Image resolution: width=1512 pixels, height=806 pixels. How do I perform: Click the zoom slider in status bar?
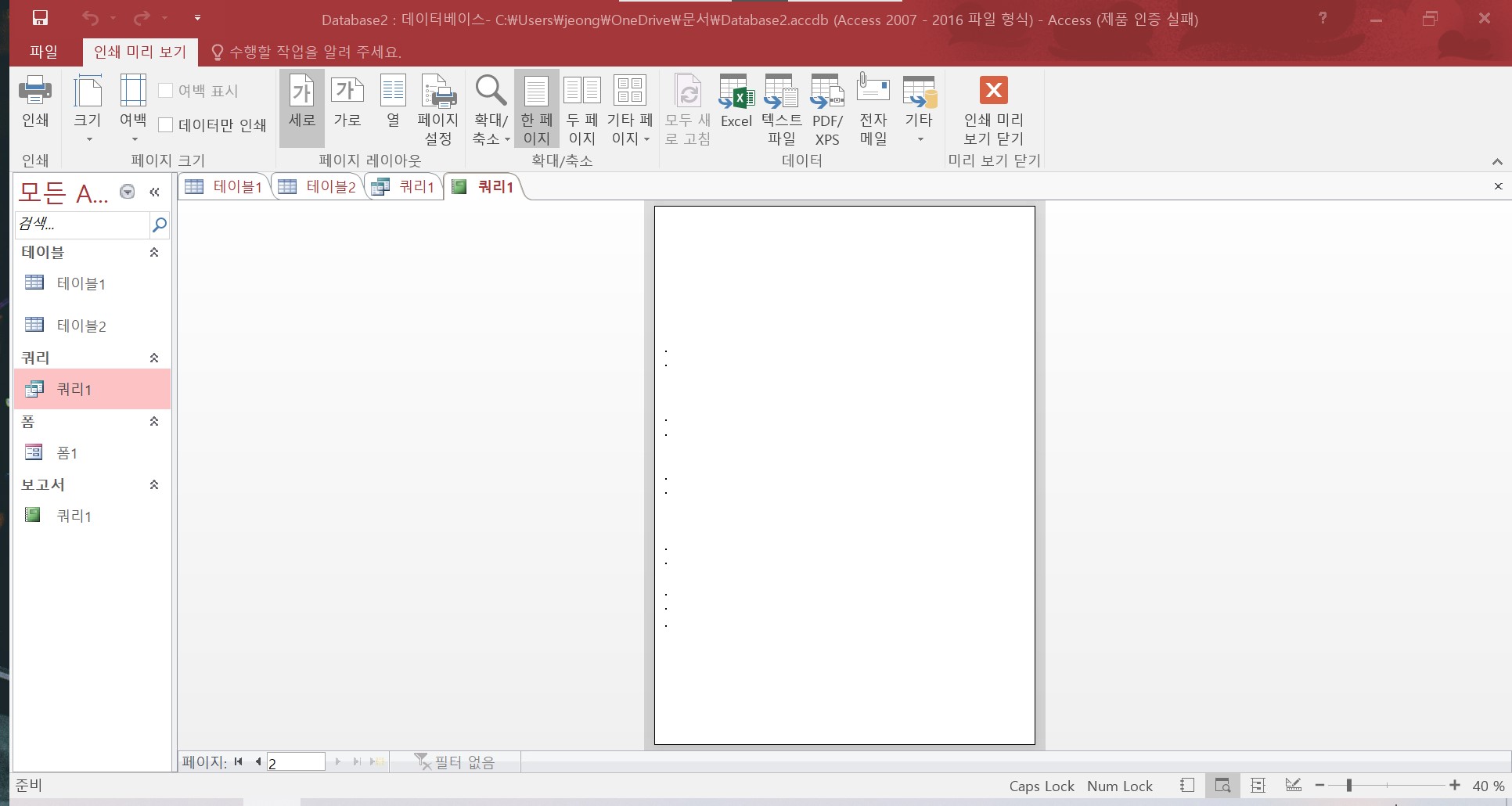click(x=1349, y=785)
